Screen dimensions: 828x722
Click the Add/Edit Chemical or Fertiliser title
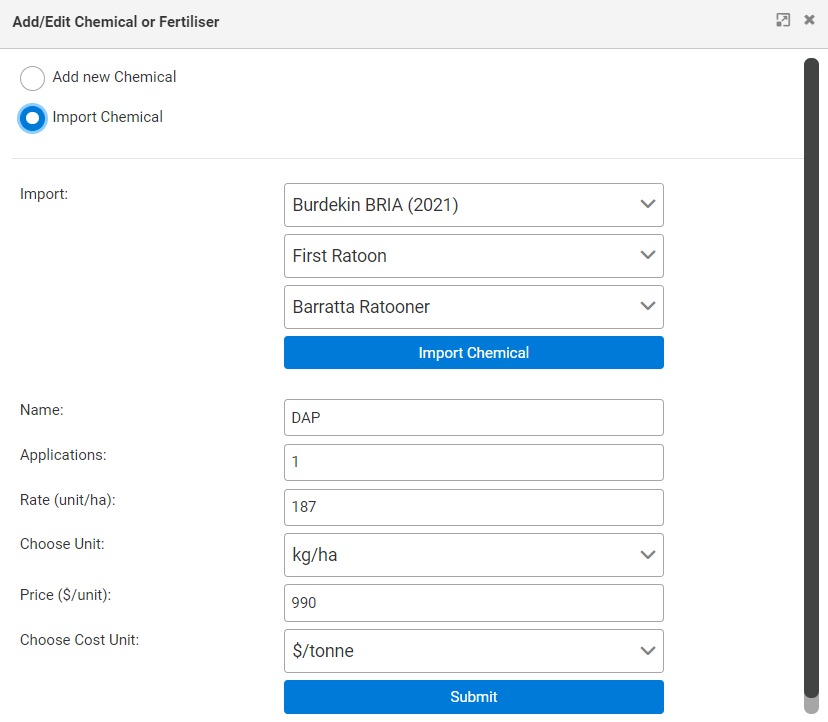pyautogui.click(x=116, y=21)
